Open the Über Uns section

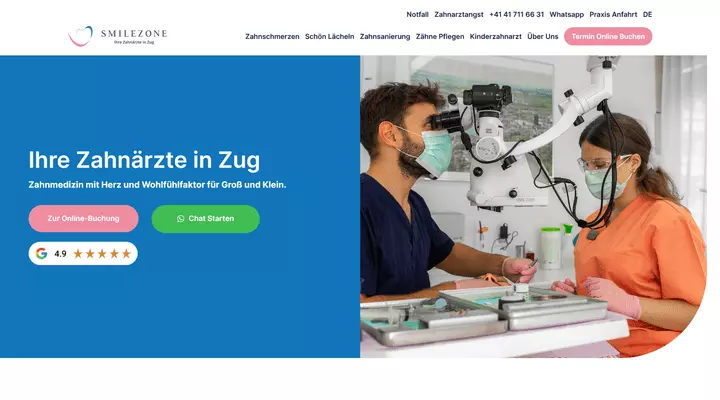543,37
